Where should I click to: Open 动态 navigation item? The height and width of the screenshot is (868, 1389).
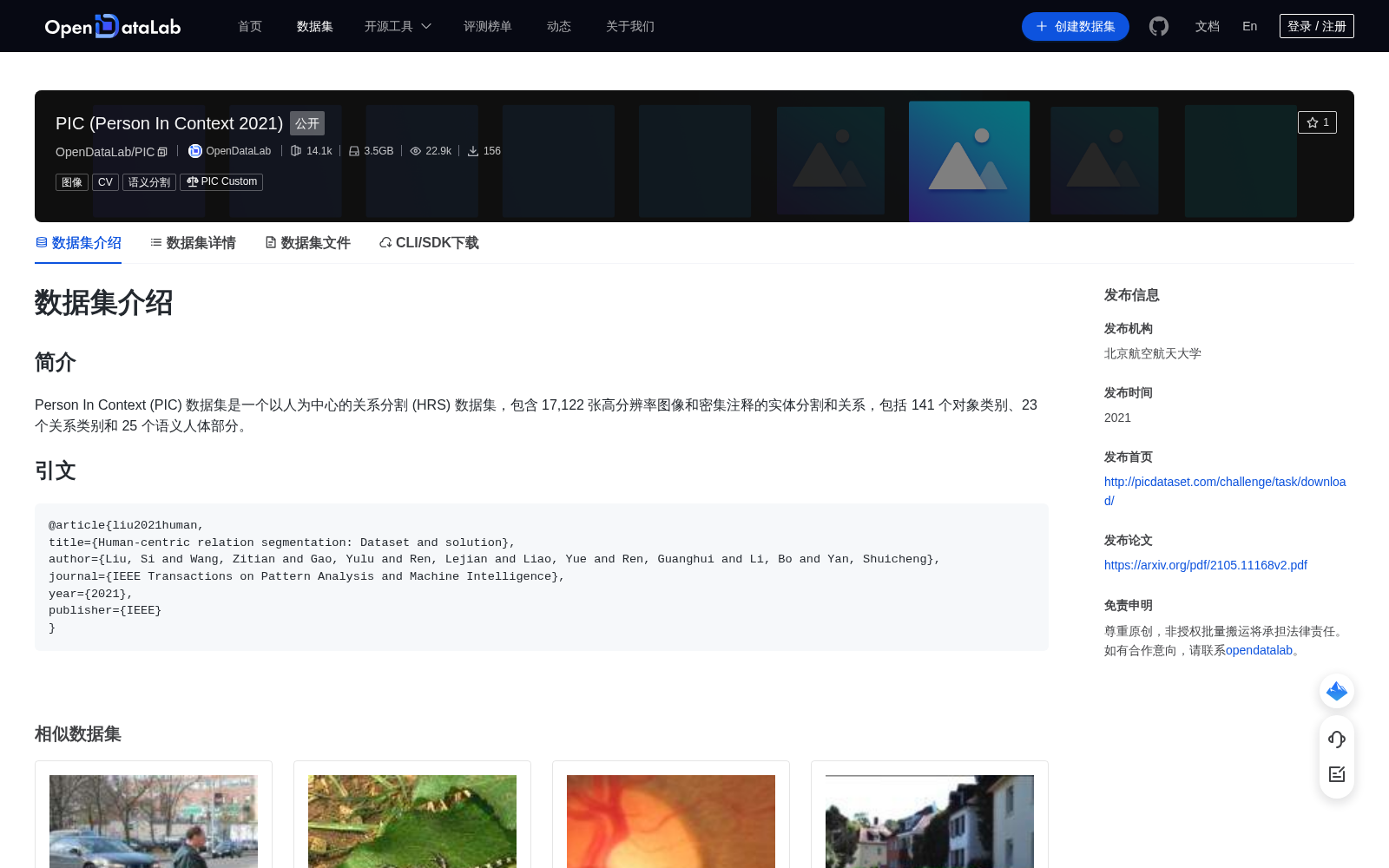coord(559,26)
